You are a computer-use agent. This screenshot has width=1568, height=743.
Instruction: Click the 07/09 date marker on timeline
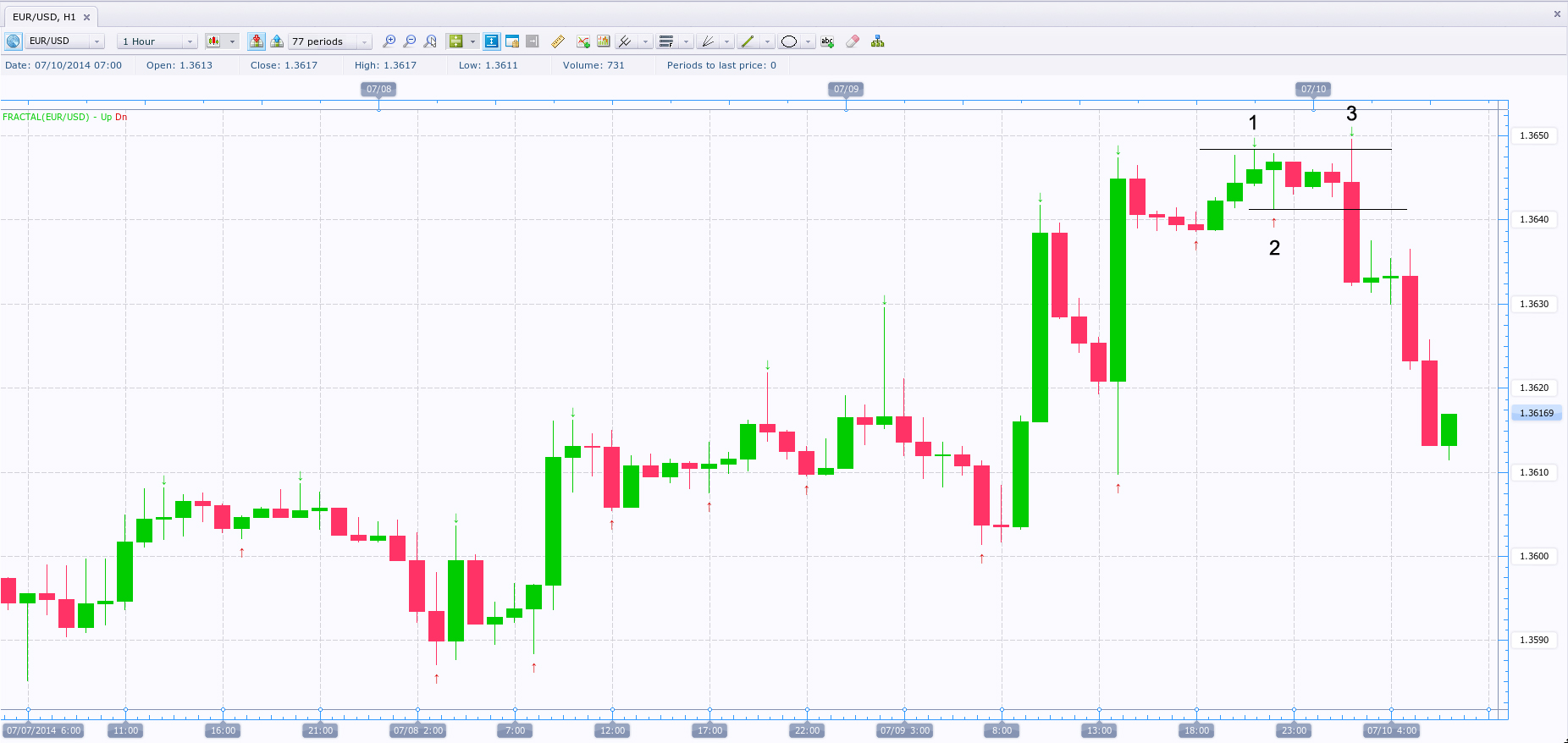click(846, 89)
